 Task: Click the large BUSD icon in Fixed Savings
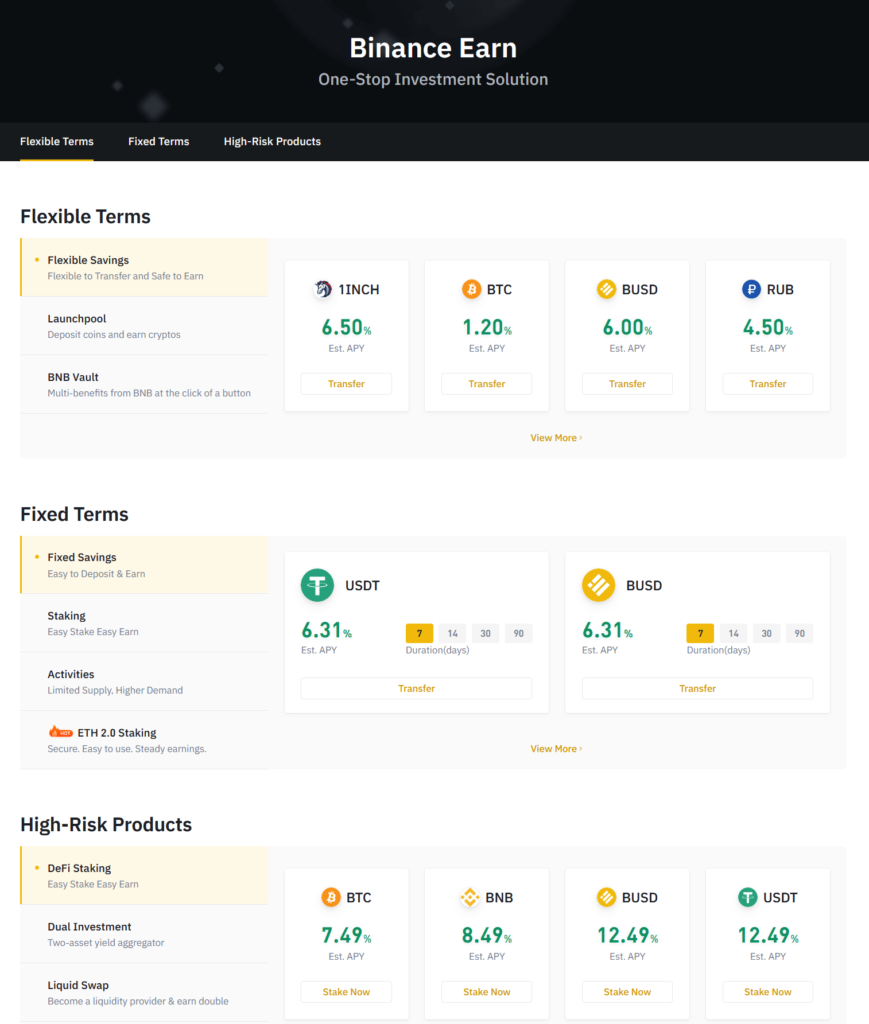(599, 585)
